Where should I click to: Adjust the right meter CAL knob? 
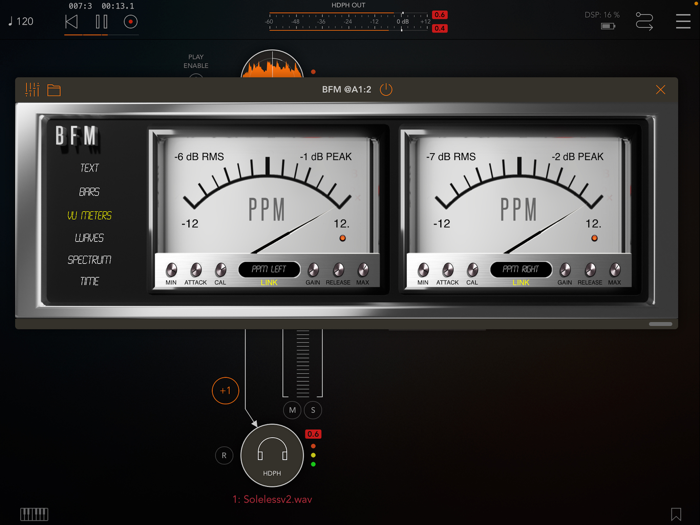[472, 270]
